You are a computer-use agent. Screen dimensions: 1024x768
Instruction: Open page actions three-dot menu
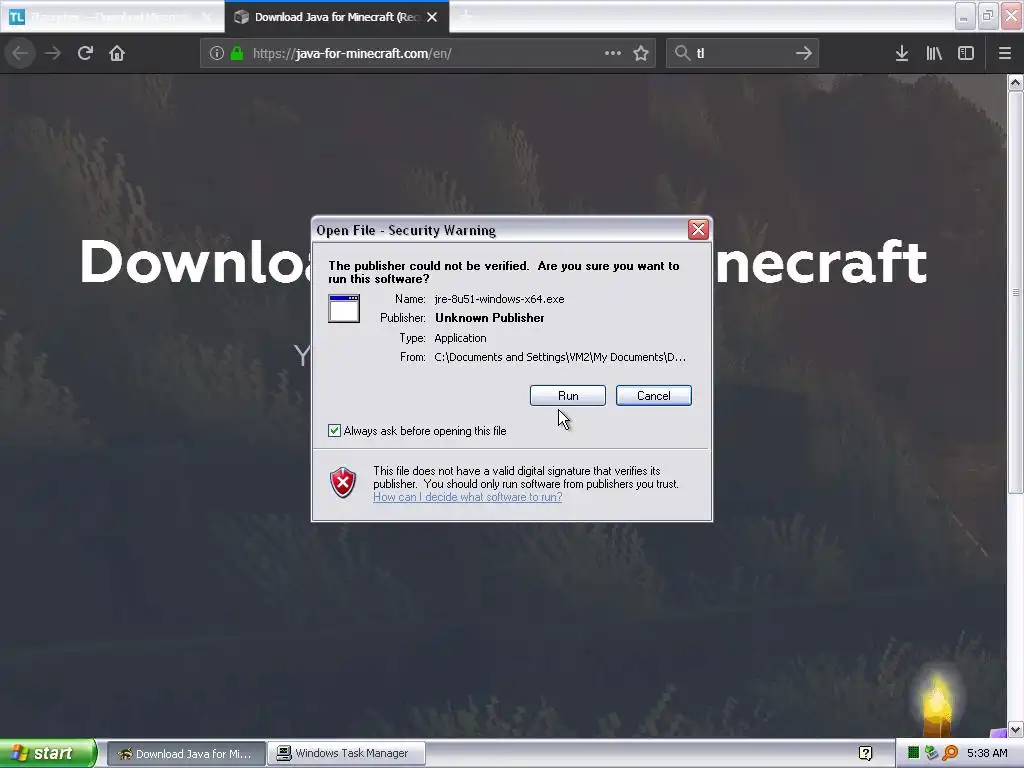point(613,53)
